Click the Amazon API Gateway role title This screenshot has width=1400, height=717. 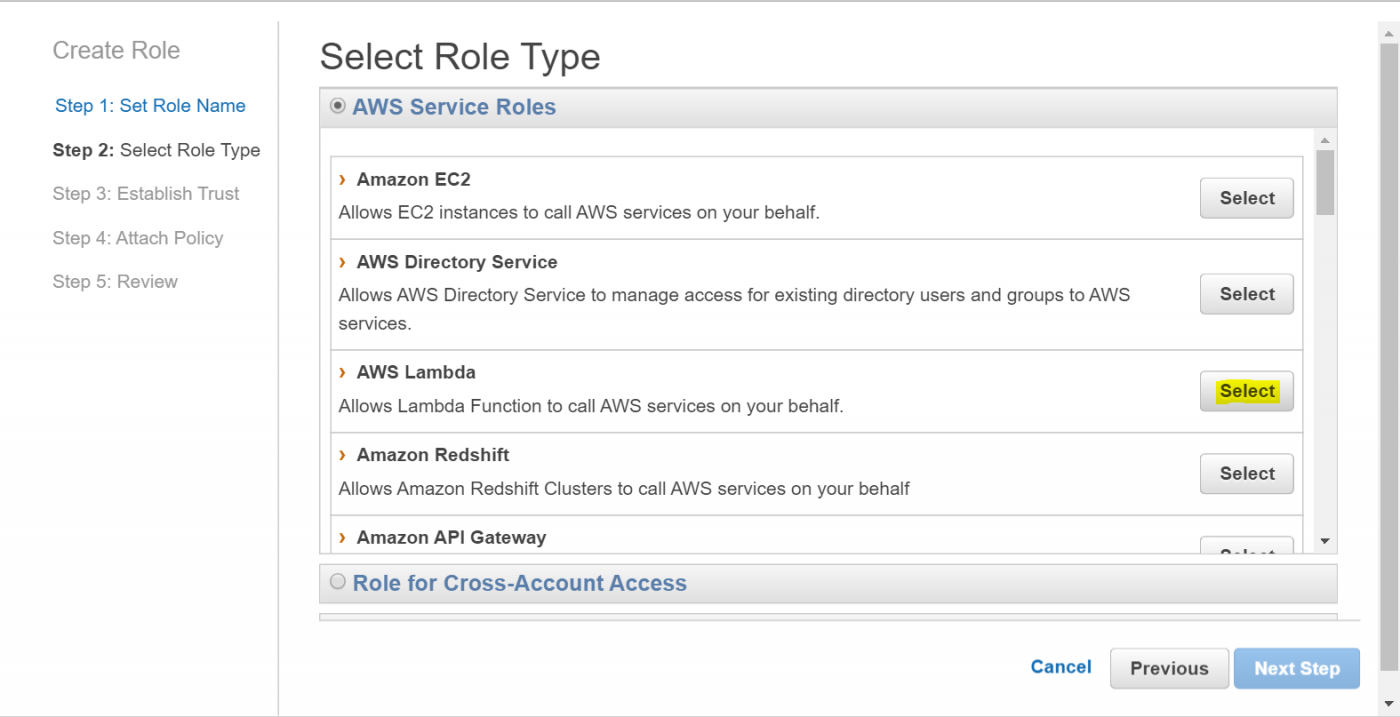(451, 538)
